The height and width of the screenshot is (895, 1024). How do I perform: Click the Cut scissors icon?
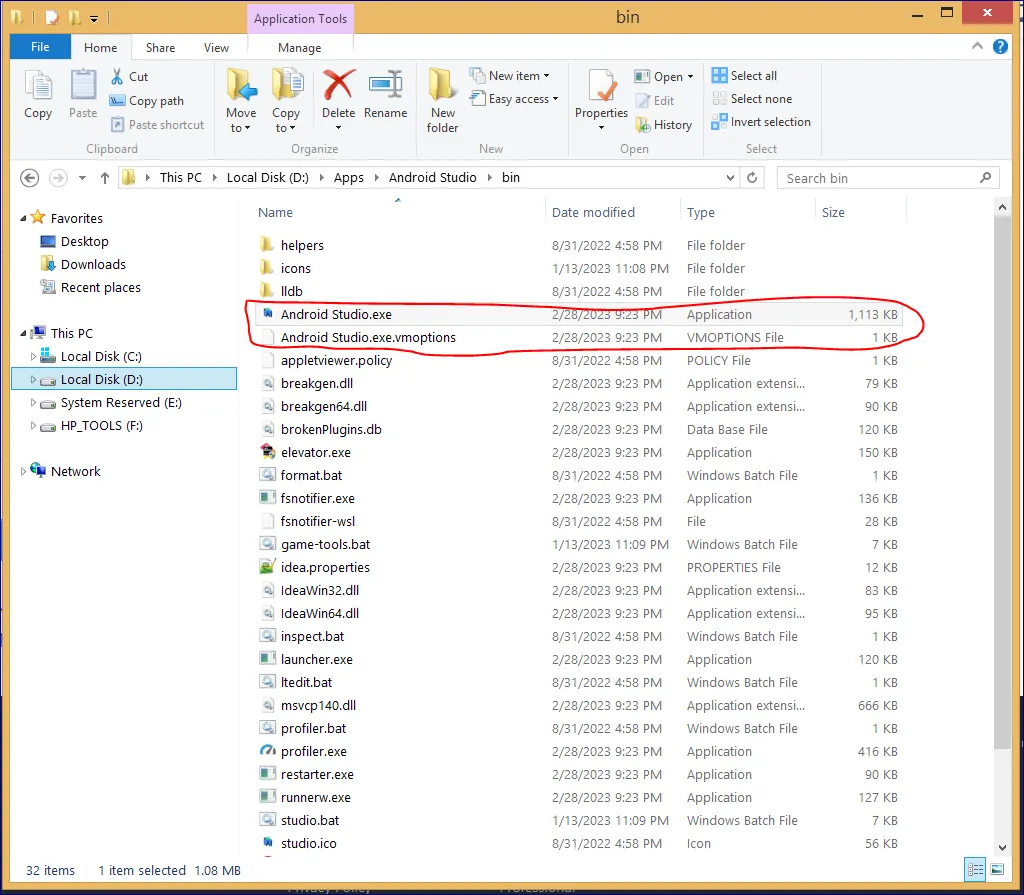117,76
